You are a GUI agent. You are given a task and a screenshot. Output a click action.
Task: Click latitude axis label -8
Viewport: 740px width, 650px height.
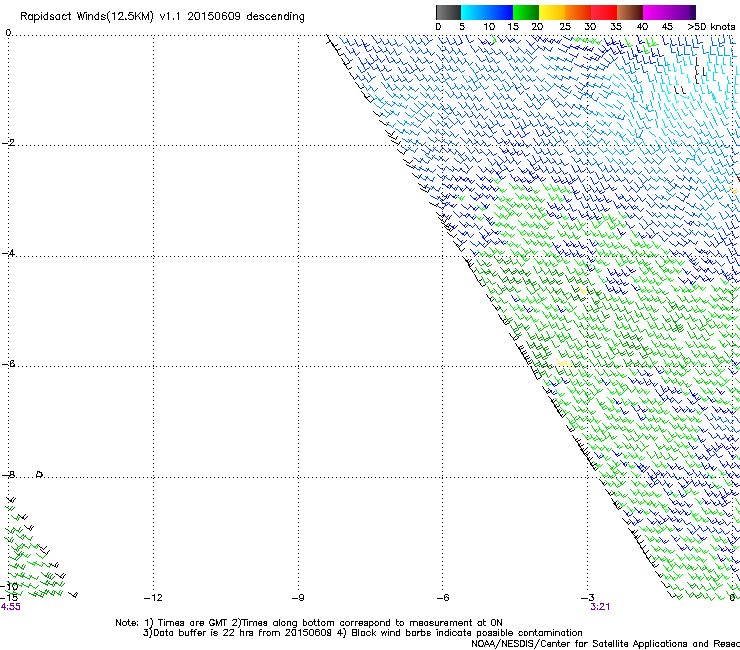point(8,474)
